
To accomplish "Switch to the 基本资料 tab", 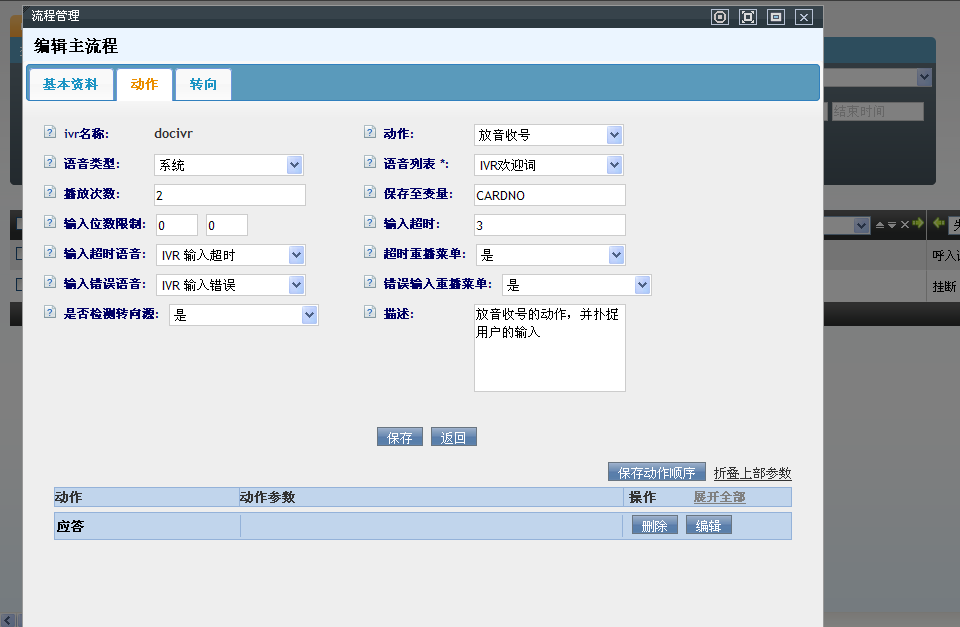I will [70, 85].
